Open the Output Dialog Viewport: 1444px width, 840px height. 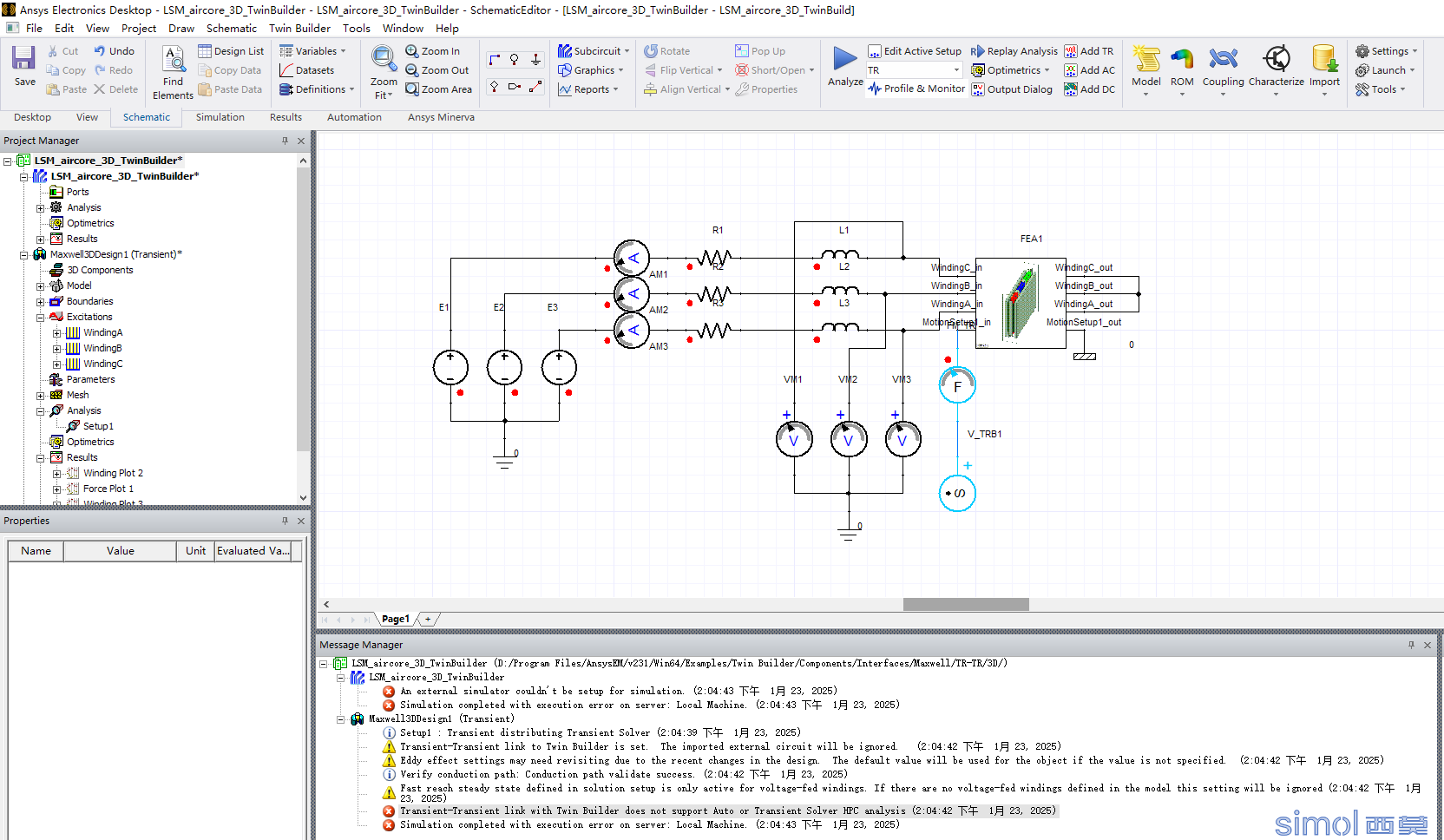(x=1012, y=89)
